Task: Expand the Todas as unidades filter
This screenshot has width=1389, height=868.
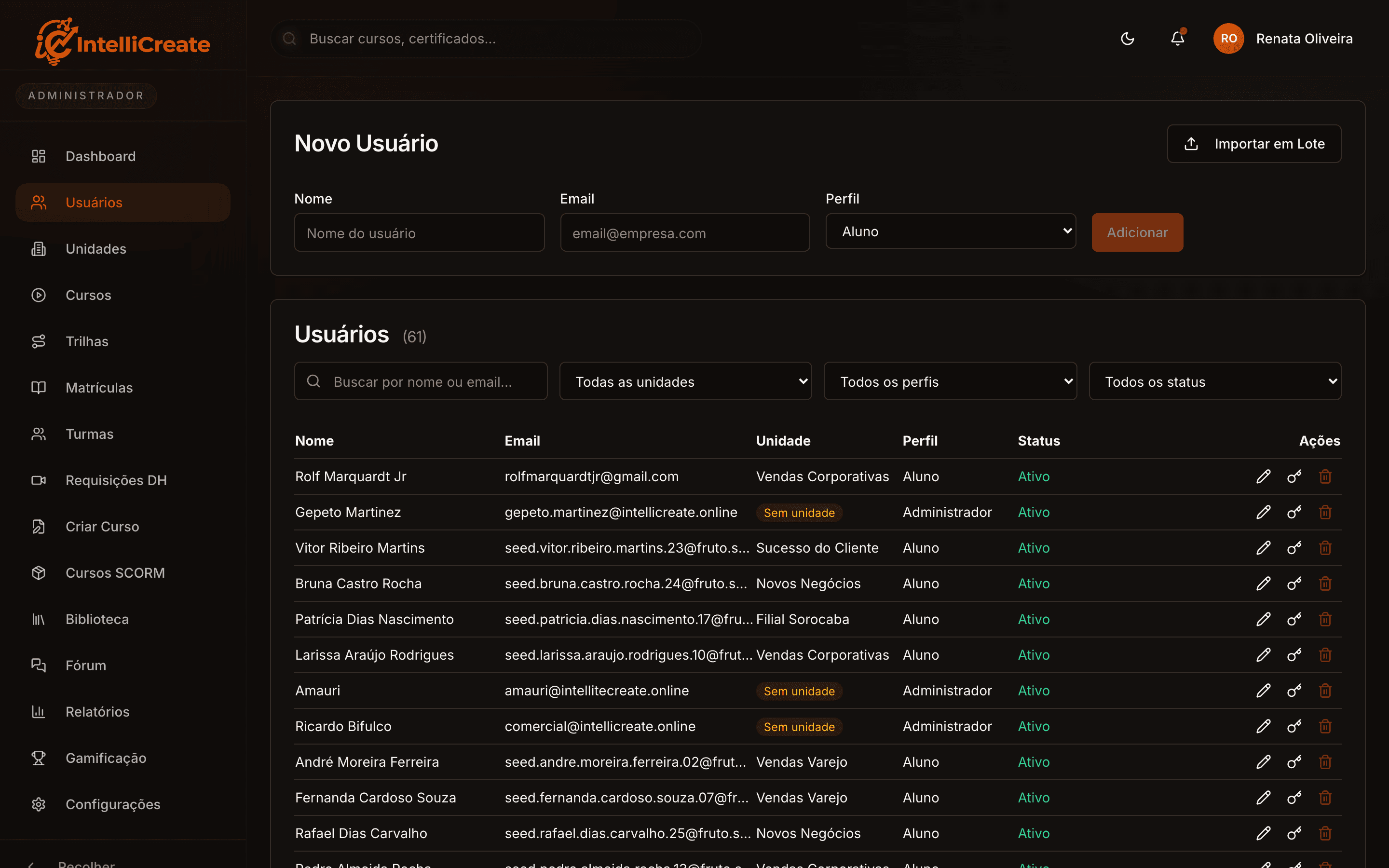Action: pyautogui.click(x=685, y=381)
